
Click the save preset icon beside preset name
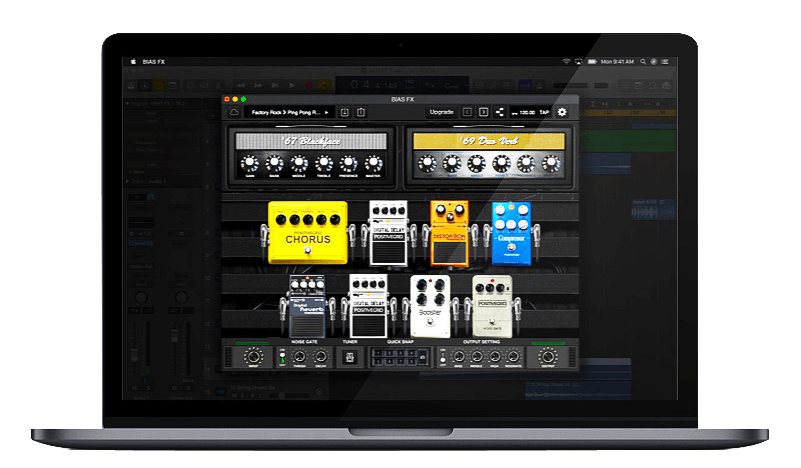coord(345,112)
